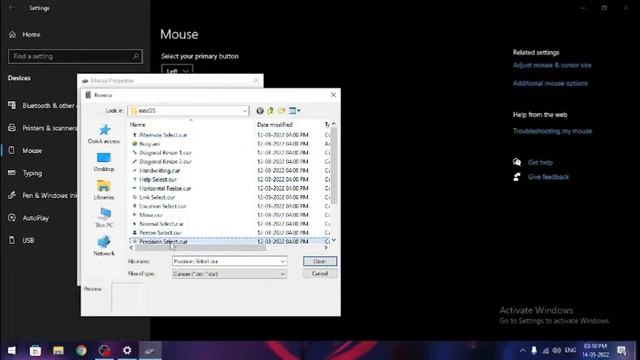
Task: Go to Desktop in Browse sidebar
Action: tap(104, 162)
